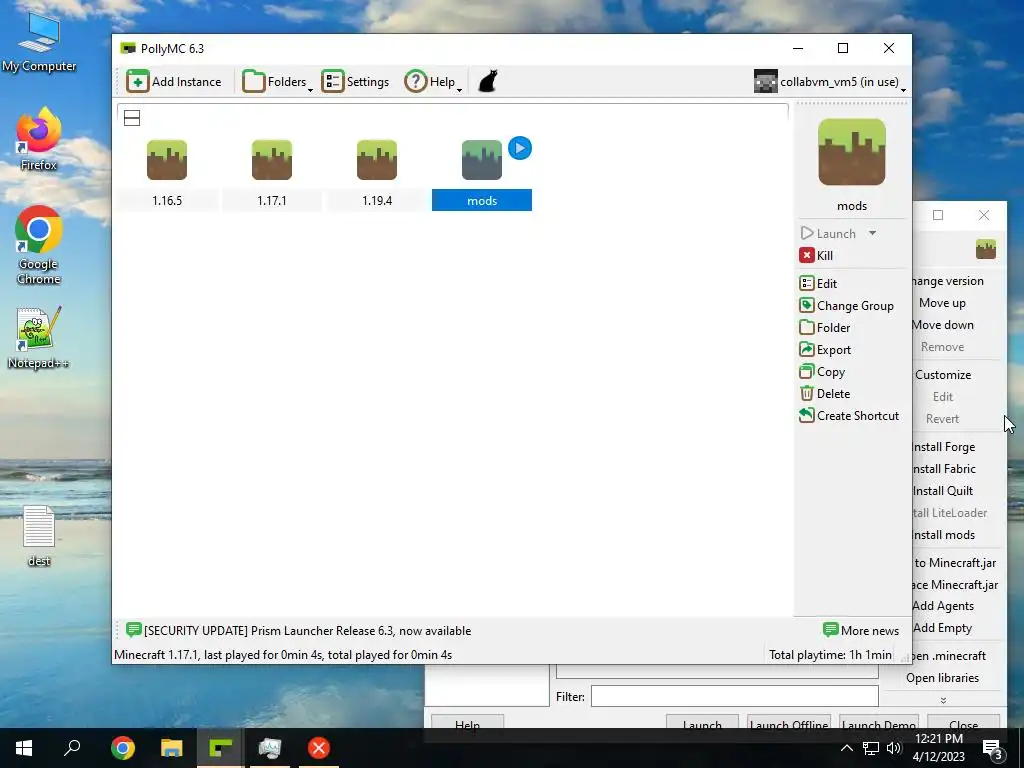Screen dimensions: 1024x768
Task: Open Google Chrome desktop shortcut
Action: (39, 245)
